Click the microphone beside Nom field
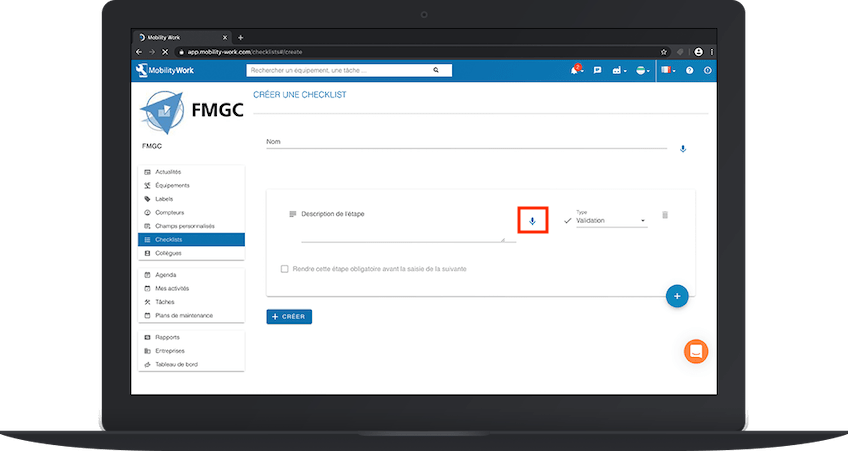Viewport: 848px width, 451px height. [683, 149]
